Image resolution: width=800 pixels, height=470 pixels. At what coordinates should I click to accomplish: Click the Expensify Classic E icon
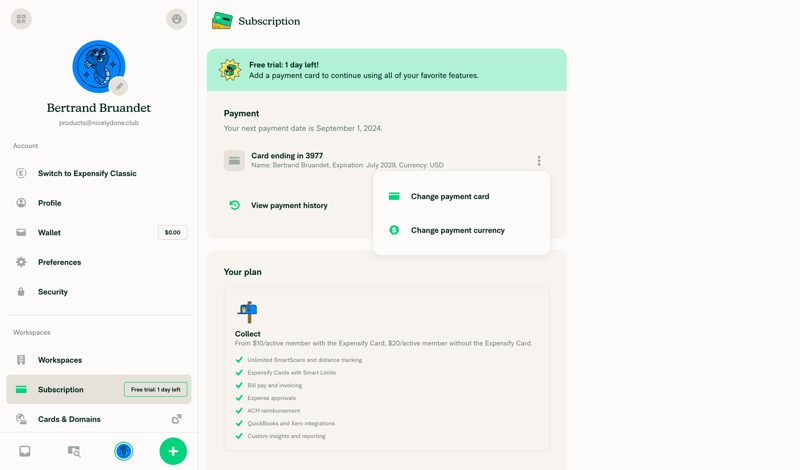21,174
